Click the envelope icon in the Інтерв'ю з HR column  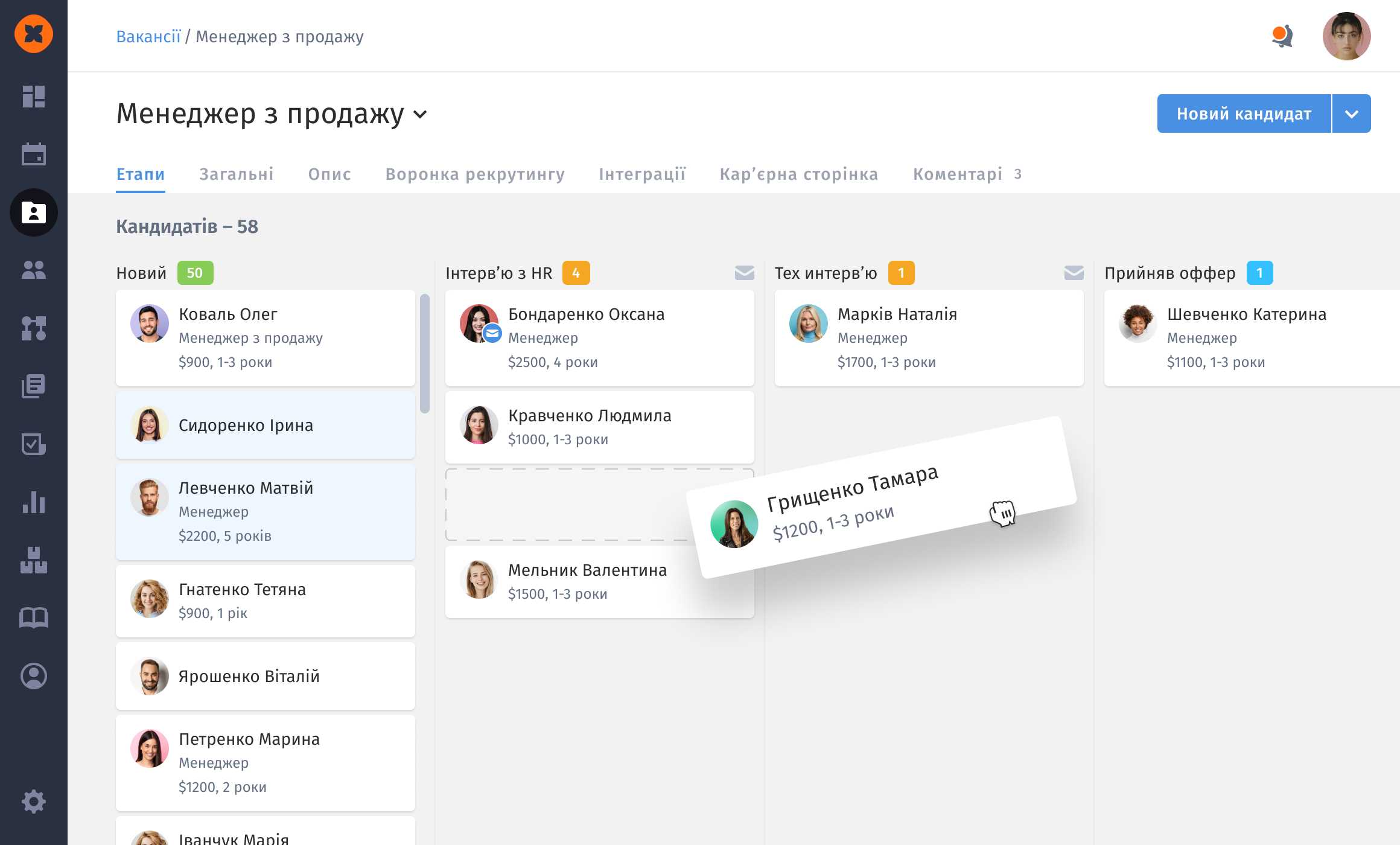click(744, 273)
